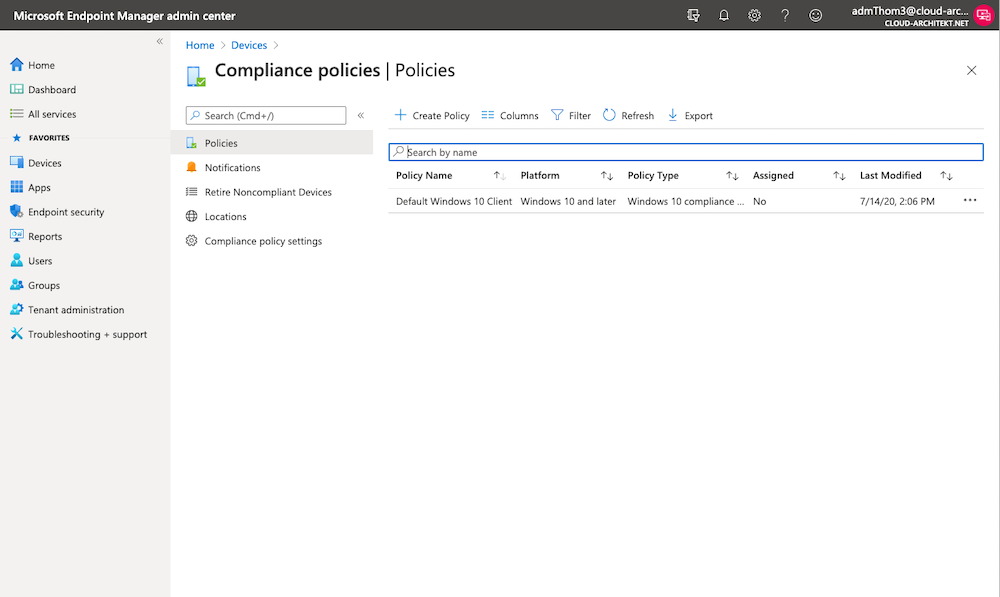The image size is (1000, 597).
Task: Open the help question mark icon
Action: coord(785,15)
